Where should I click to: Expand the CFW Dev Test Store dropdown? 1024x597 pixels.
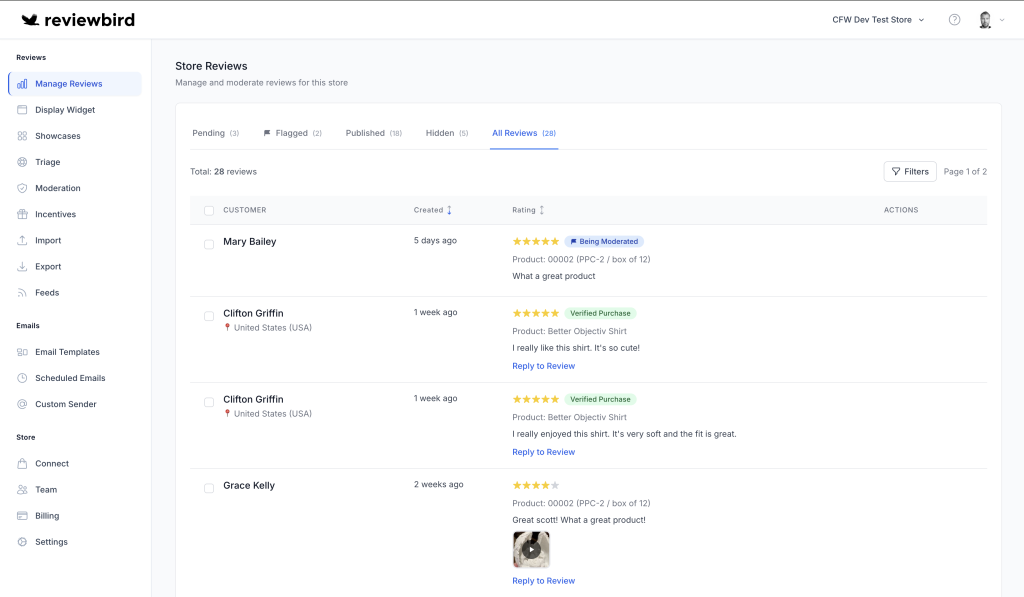pyautogui.click(x=878, y=20)
